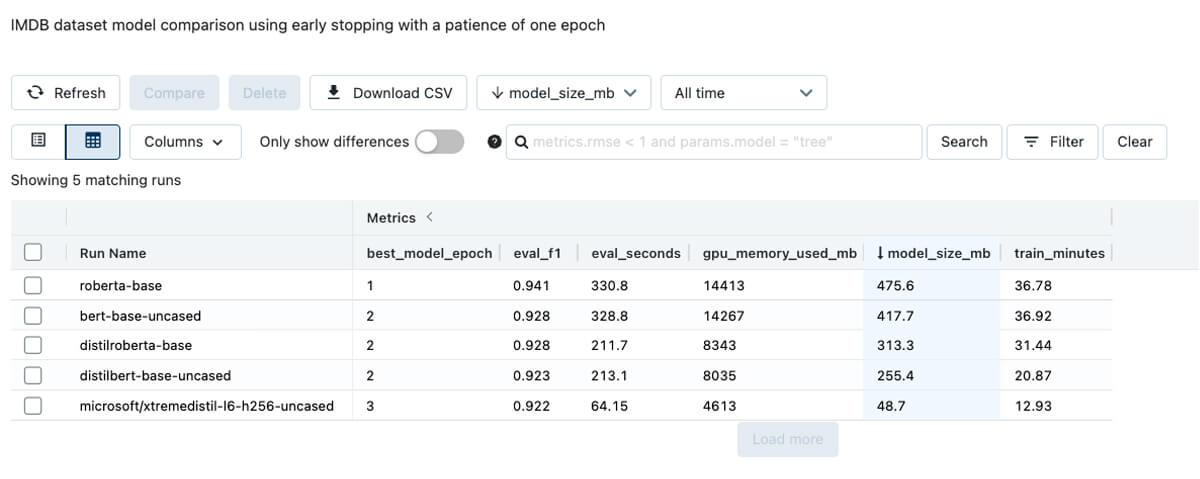Viewport: 1200px width, 479px height.
Task: Tick the distilbert-base-uncased checkbox
Action: 33,376
